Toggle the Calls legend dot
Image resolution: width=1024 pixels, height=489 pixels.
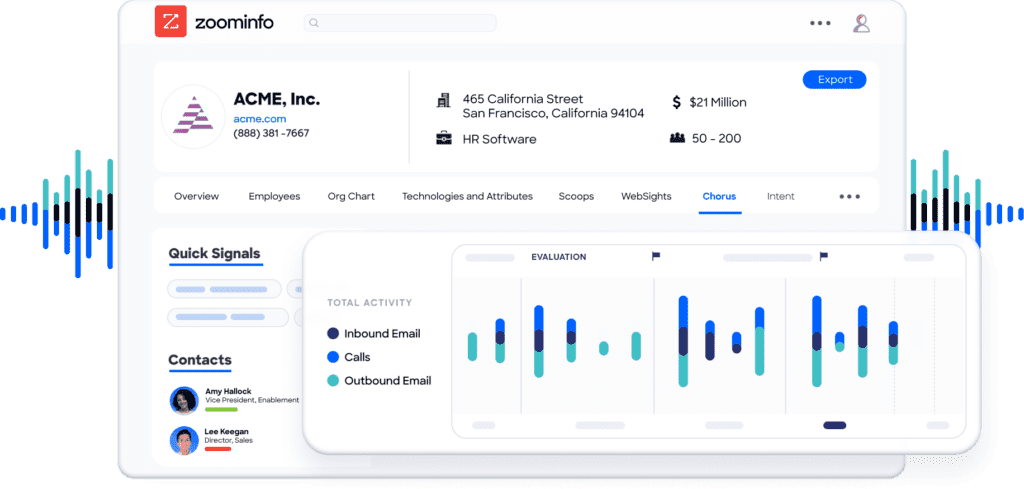point(332,357)
